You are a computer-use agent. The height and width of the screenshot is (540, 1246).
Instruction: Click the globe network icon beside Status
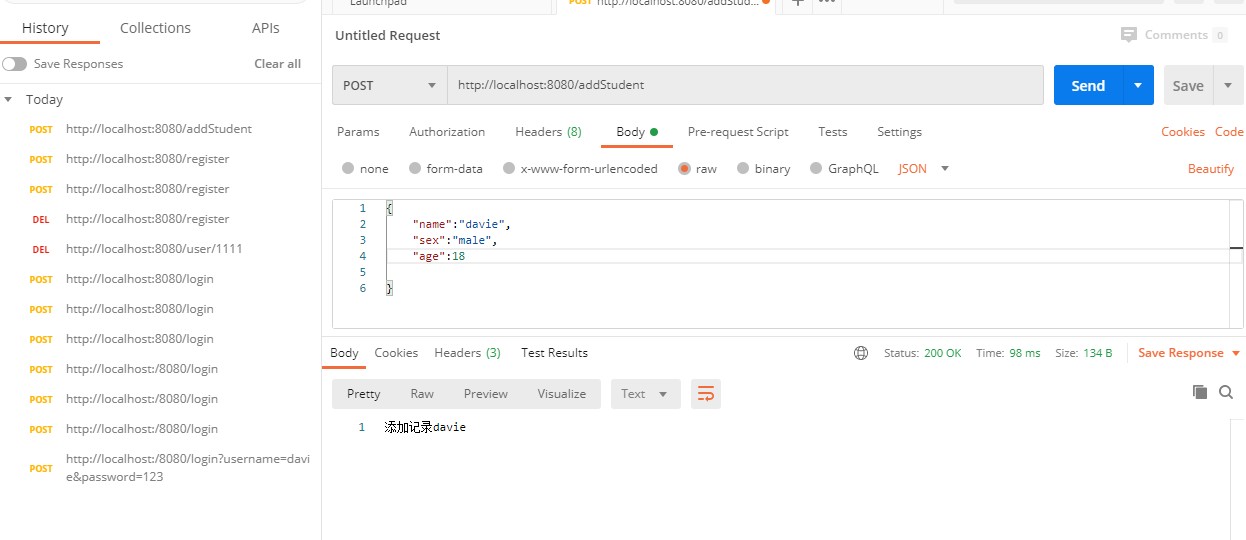tap(861, 353)
